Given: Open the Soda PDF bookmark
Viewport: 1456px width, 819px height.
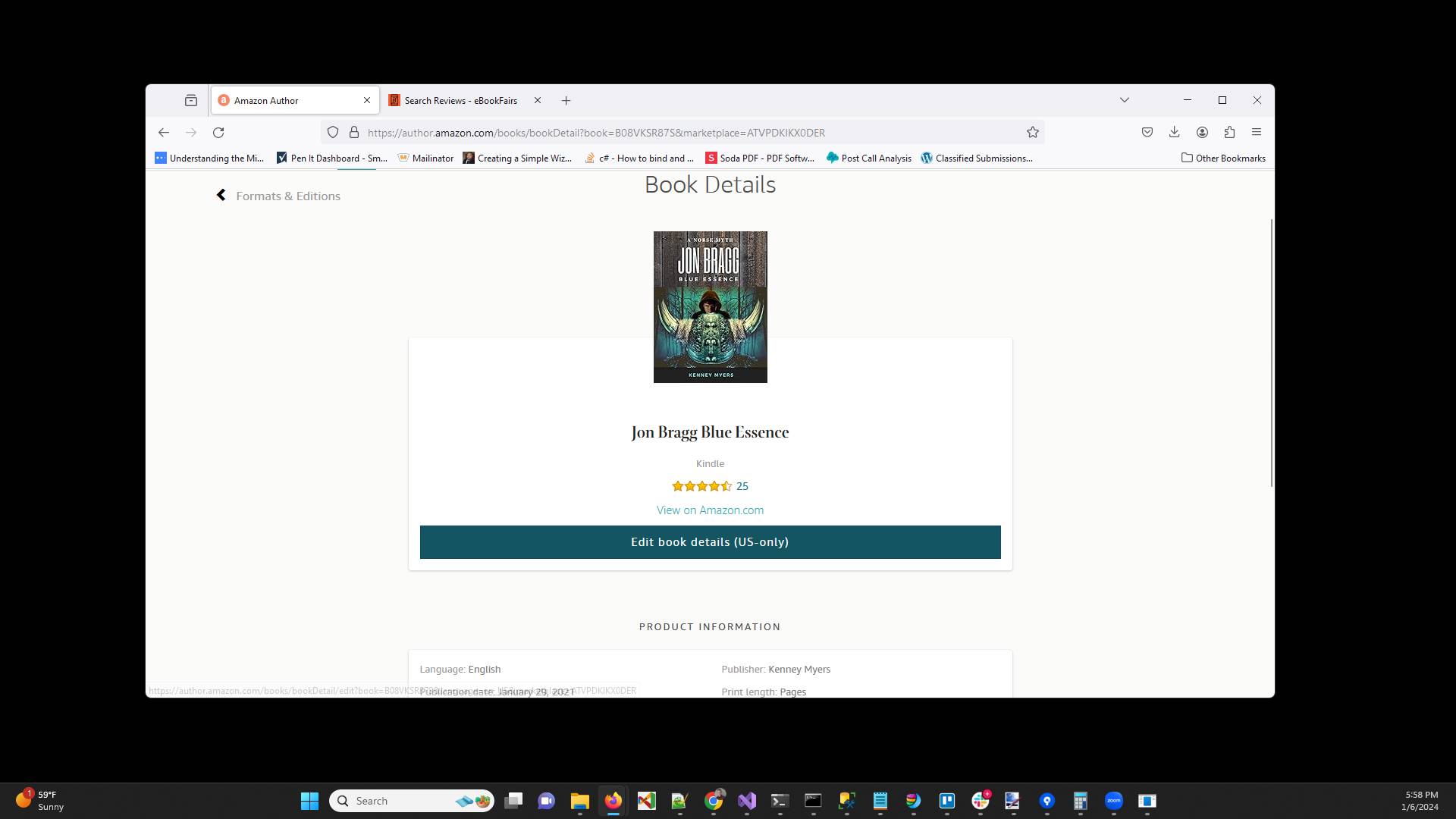Looking at the screenshot, I should [761, 158].
